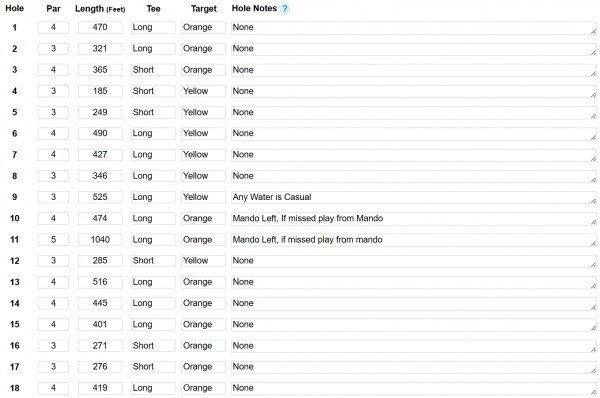
Task: Click resize grip on hole 14 notes box
Action: (593, 307)
